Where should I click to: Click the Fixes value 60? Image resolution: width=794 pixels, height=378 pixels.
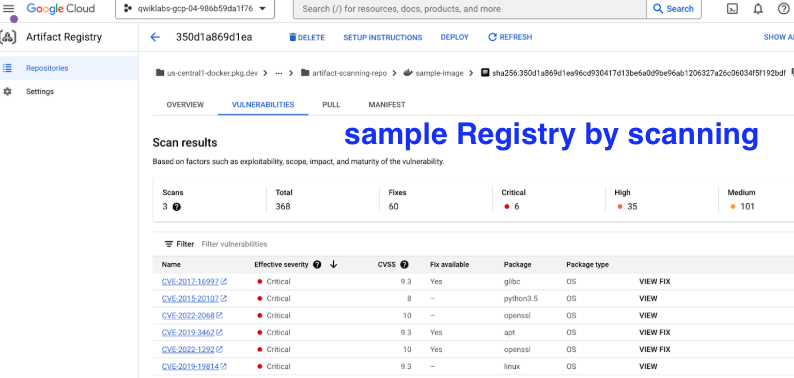pos(393,206)
